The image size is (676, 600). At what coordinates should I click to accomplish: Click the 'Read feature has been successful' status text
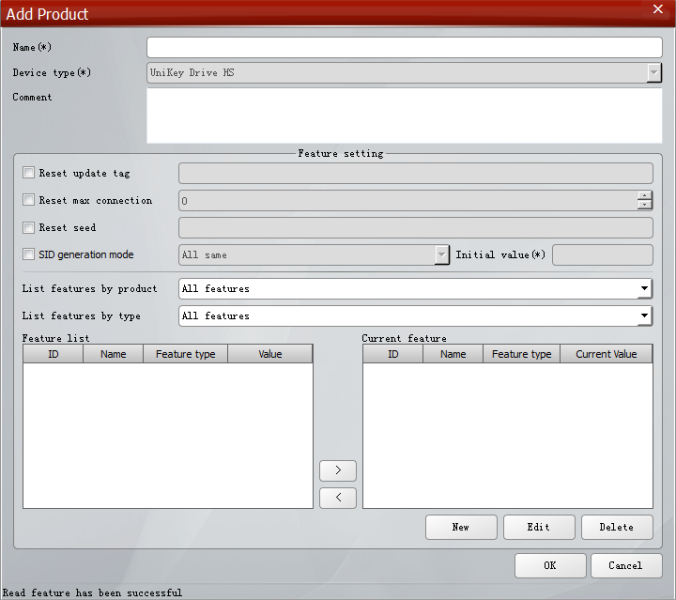click(92, 593)
